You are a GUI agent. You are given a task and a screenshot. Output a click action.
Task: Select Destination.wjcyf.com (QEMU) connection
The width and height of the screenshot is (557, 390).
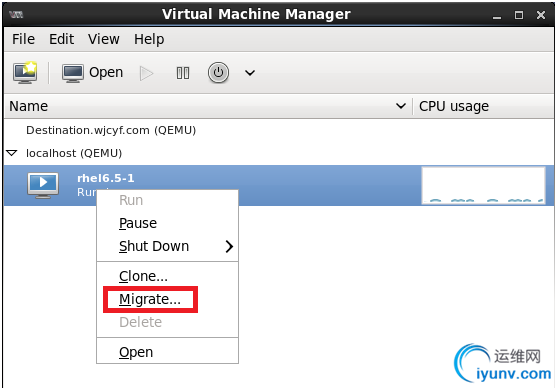111,130
